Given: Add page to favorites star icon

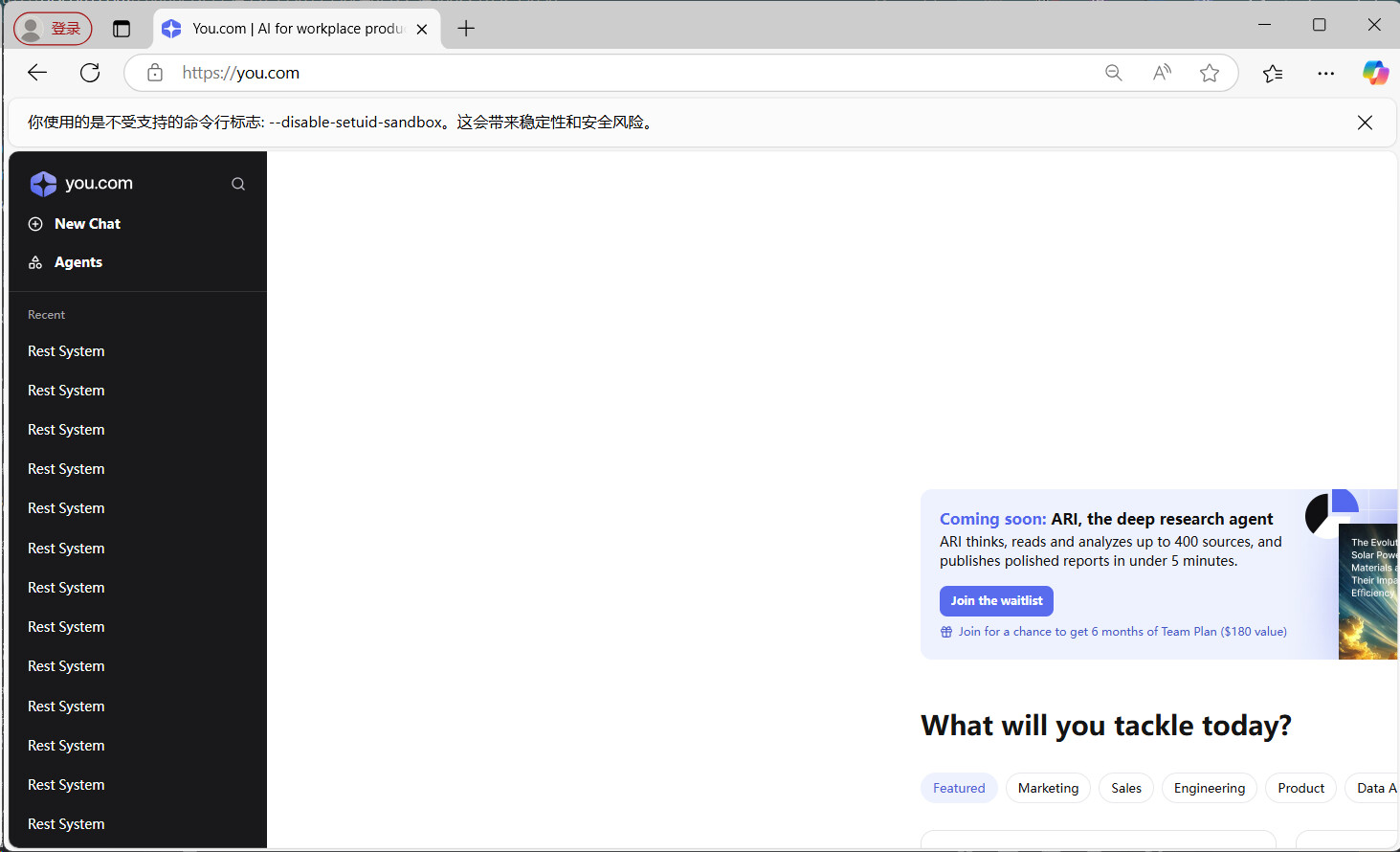Looking at the screenshot, I should click(x=1210, y=73).
